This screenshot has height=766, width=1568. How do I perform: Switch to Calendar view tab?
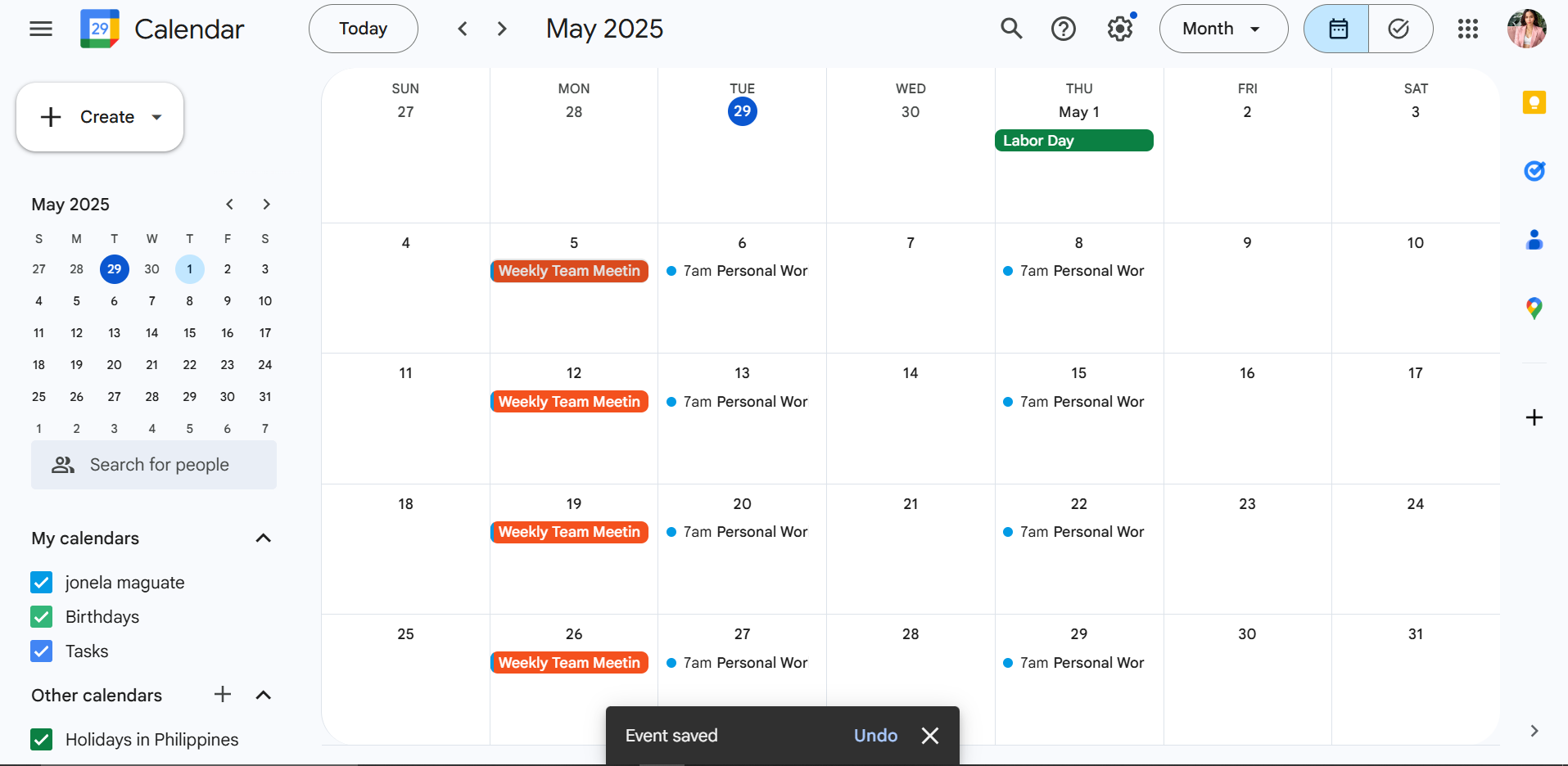[x=1337, y=29]
